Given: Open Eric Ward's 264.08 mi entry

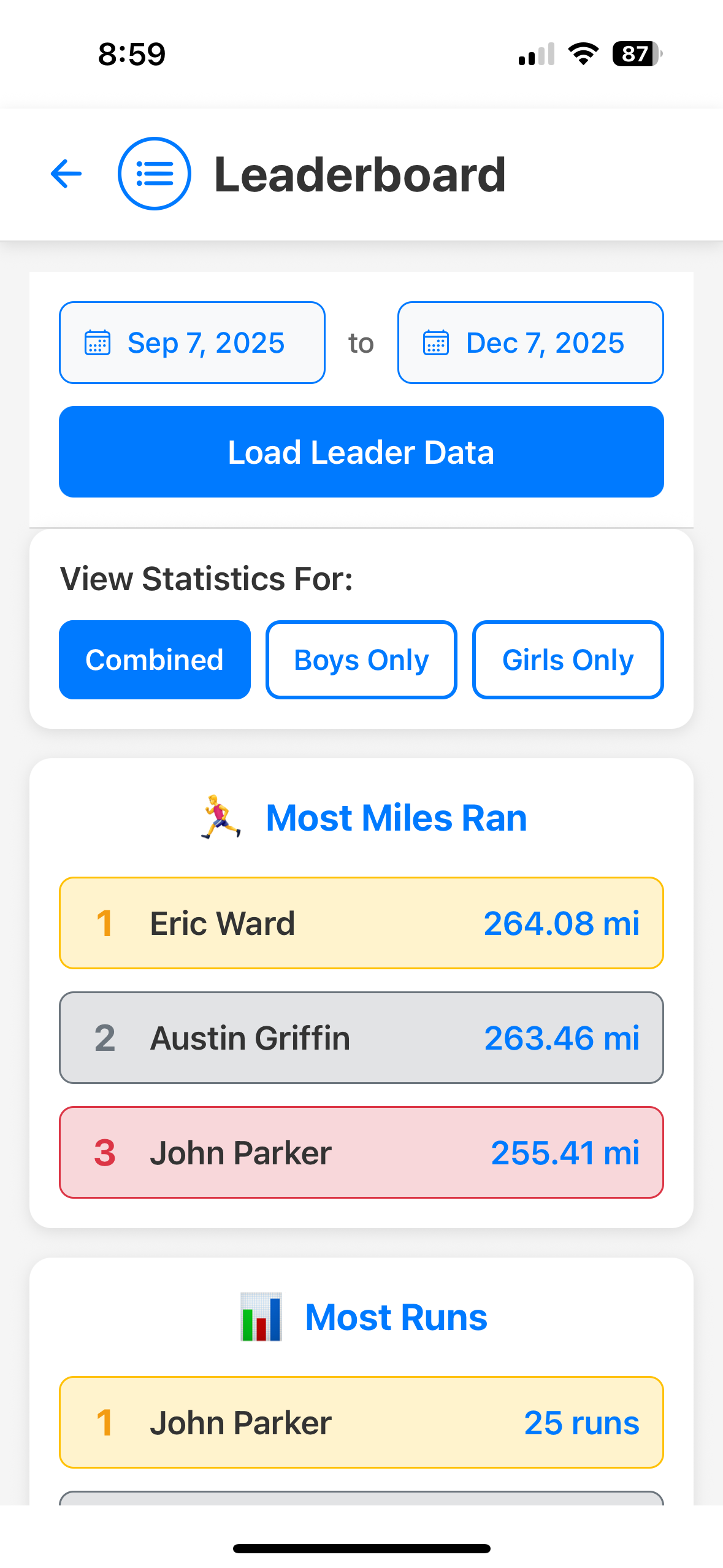Looking at the screenshot, I should pyautogui.click(x=361, y=923).
